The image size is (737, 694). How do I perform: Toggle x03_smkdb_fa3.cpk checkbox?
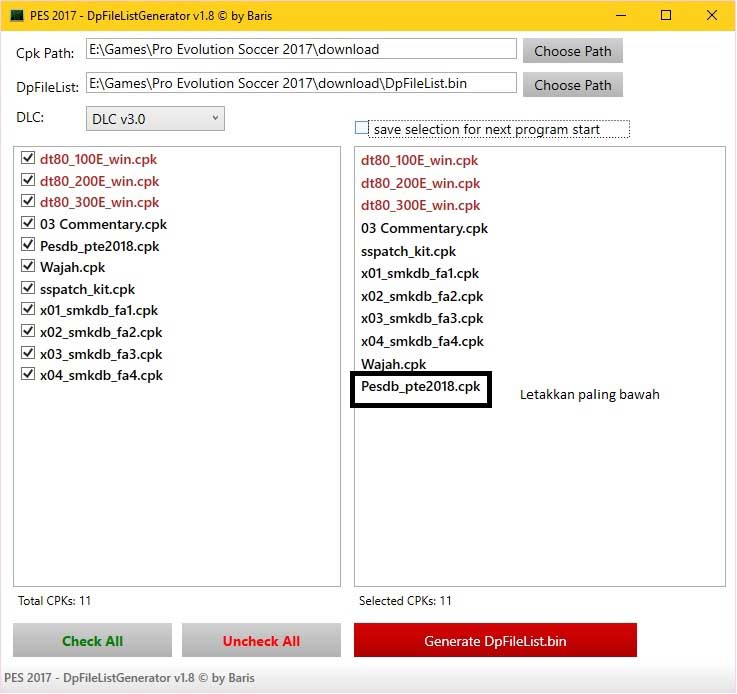click(x=28, y=352)
